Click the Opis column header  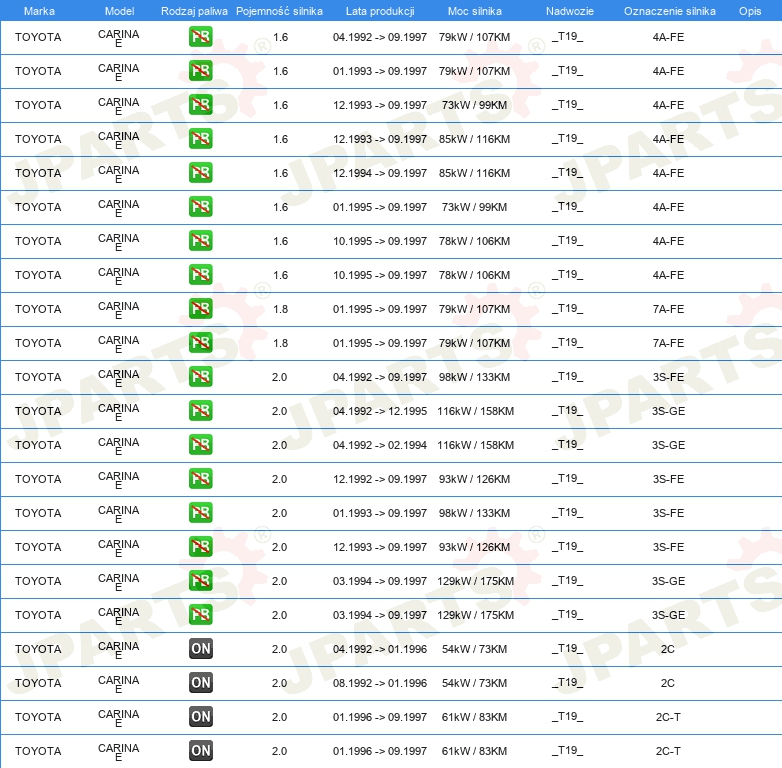point(750,11)
